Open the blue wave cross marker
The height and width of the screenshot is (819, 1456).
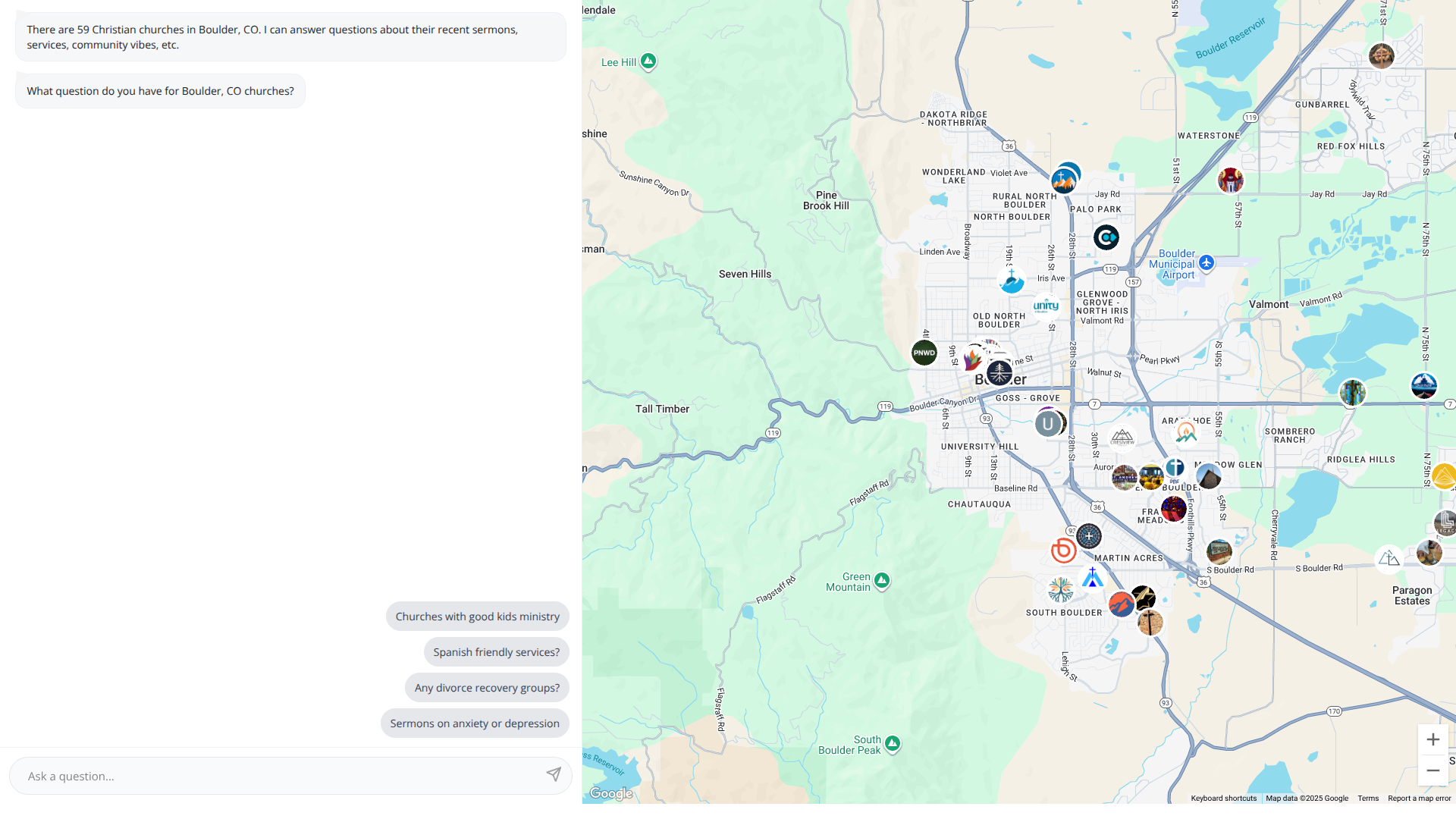coord(1011,281)
